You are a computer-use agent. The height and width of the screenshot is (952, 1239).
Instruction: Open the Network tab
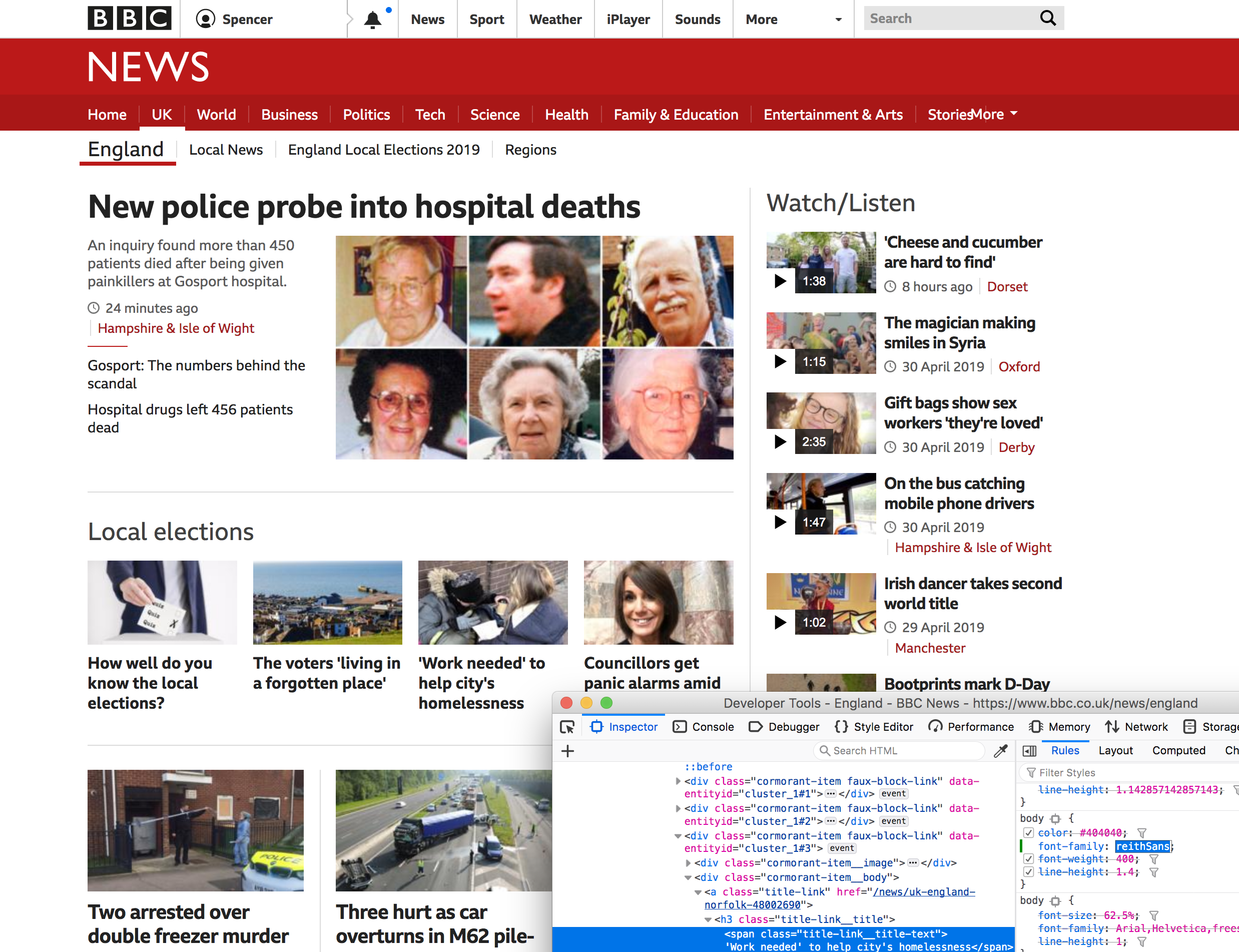click(x=1136, y=727)
